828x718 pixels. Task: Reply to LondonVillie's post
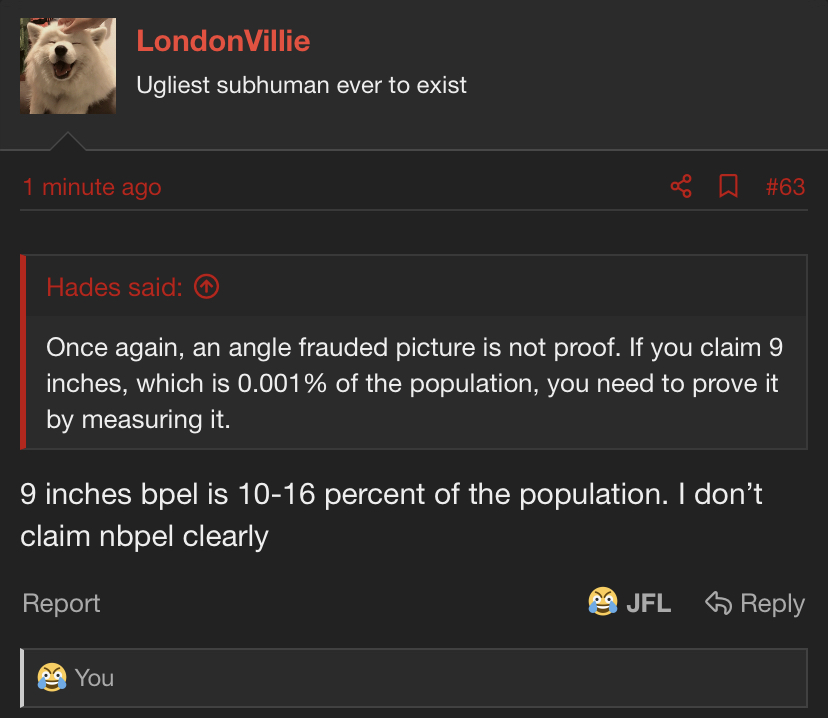tap(755, 603)
